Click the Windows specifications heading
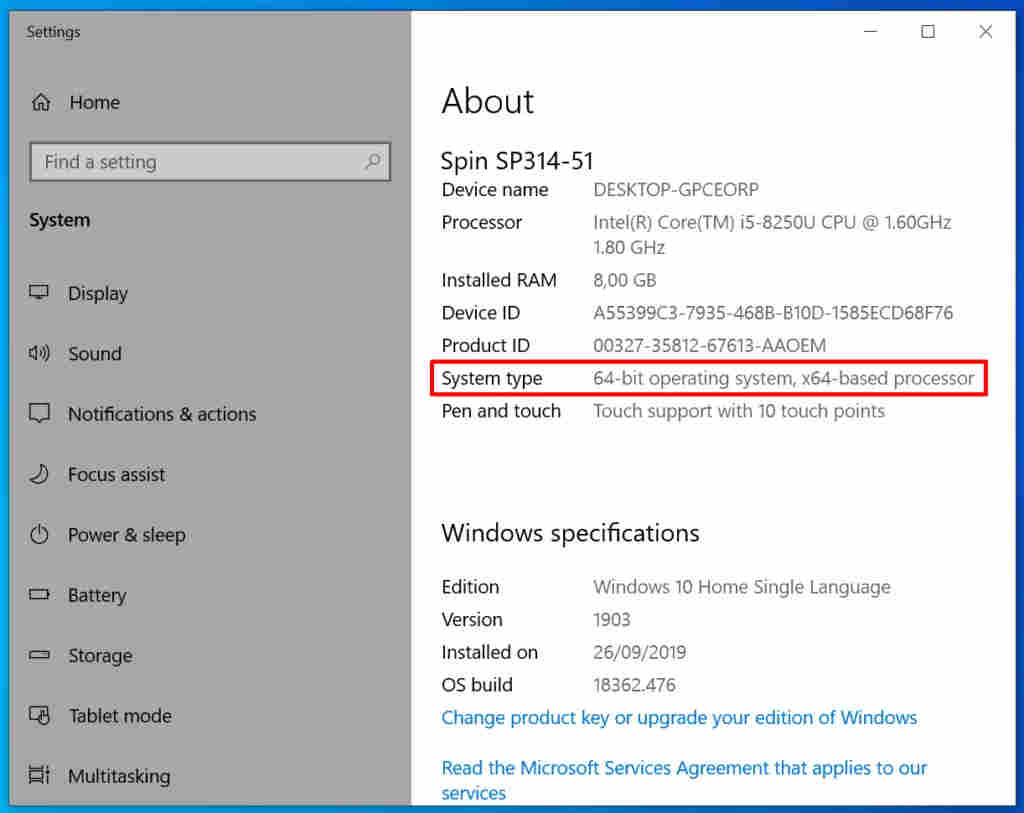The image size is (1024, 813). point(570,533)
